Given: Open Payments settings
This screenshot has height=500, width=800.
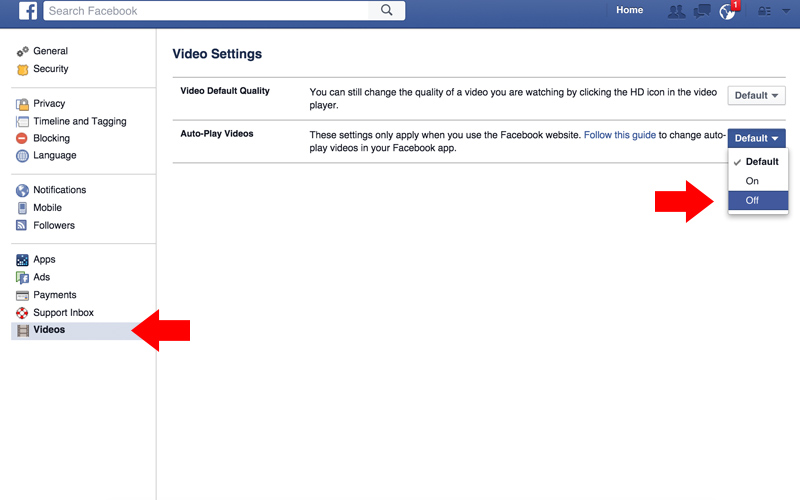Looking at the screenshot, I should click(55, 295).
